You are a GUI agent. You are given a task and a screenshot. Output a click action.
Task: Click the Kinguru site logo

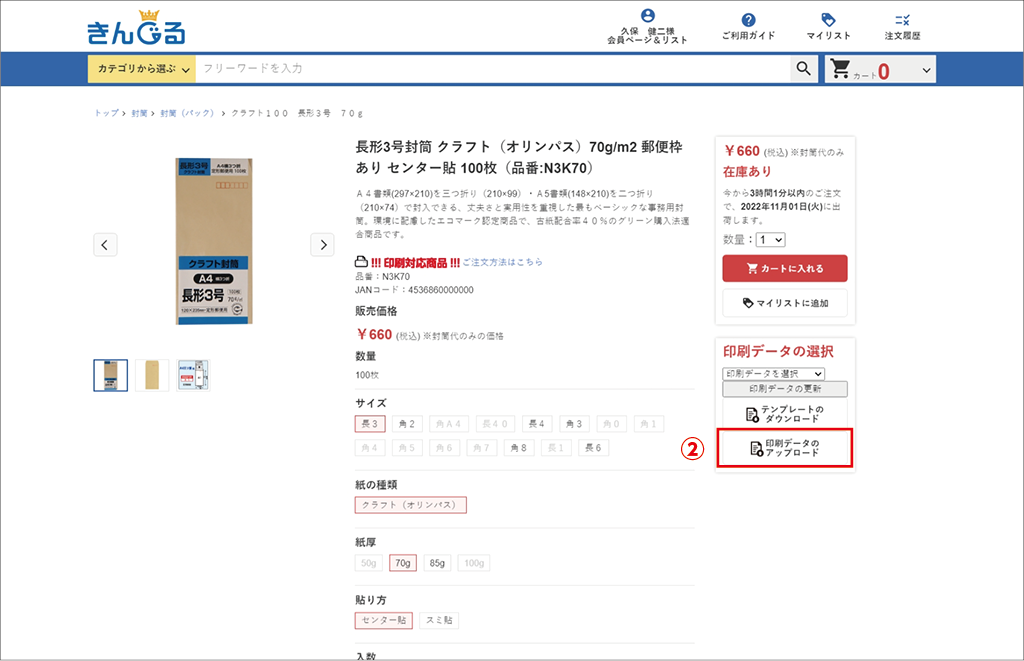point(136,28)
